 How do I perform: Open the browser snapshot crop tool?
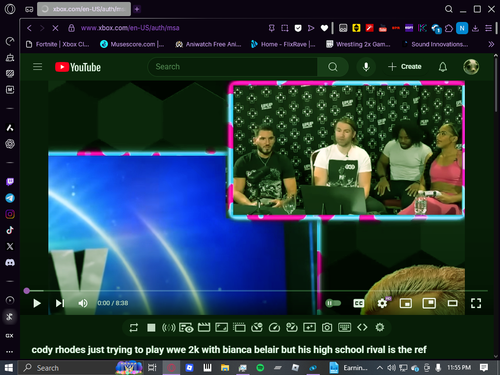[x=285, y=28]
